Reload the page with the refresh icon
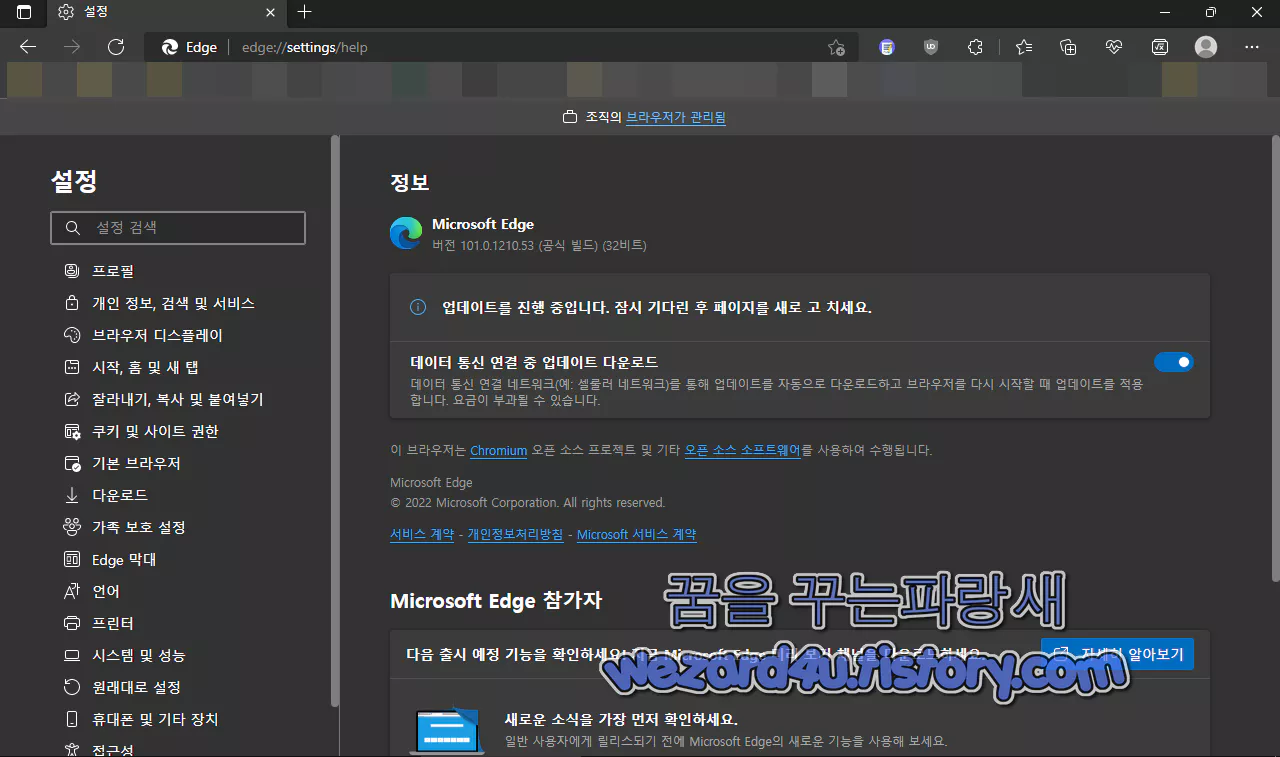Viewport: 1280px width, 757px height. (x=116, y=46)
